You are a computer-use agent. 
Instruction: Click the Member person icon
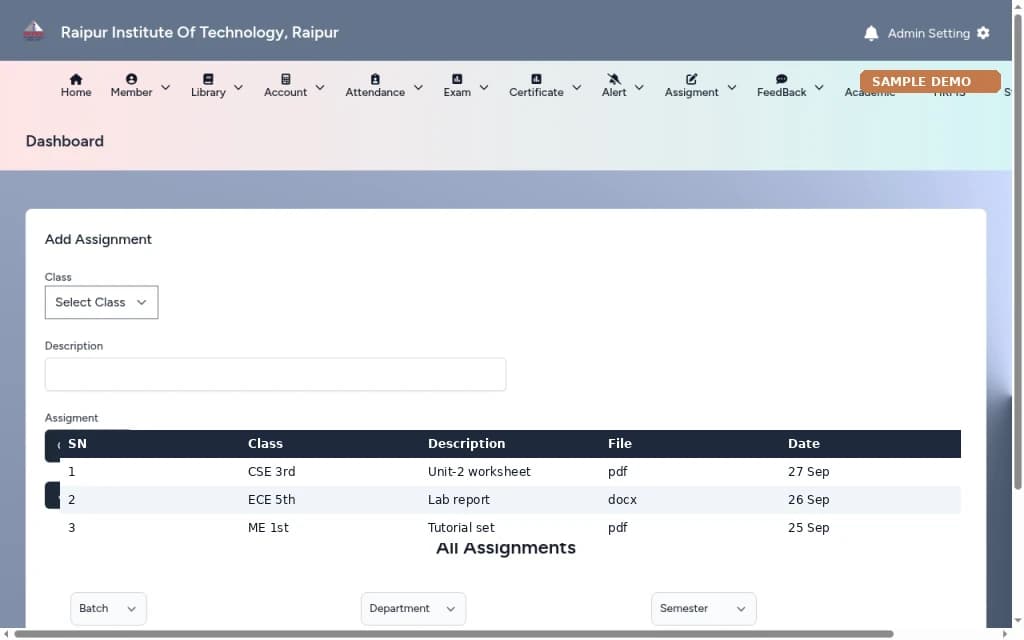click(x=131, y=79)
